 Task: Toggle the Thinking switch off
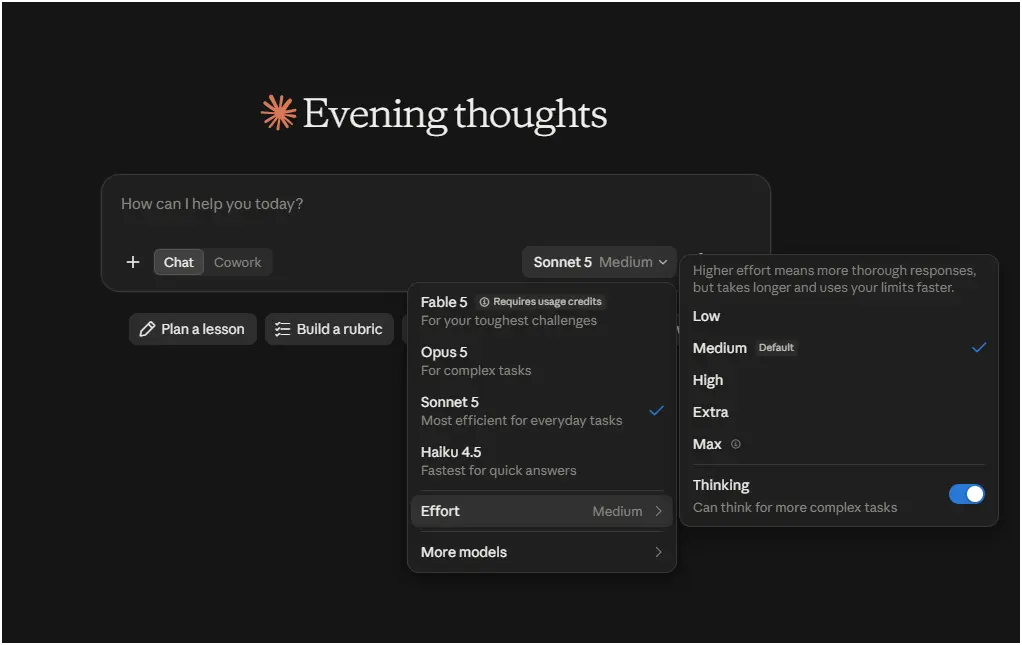tap(967, 494)
